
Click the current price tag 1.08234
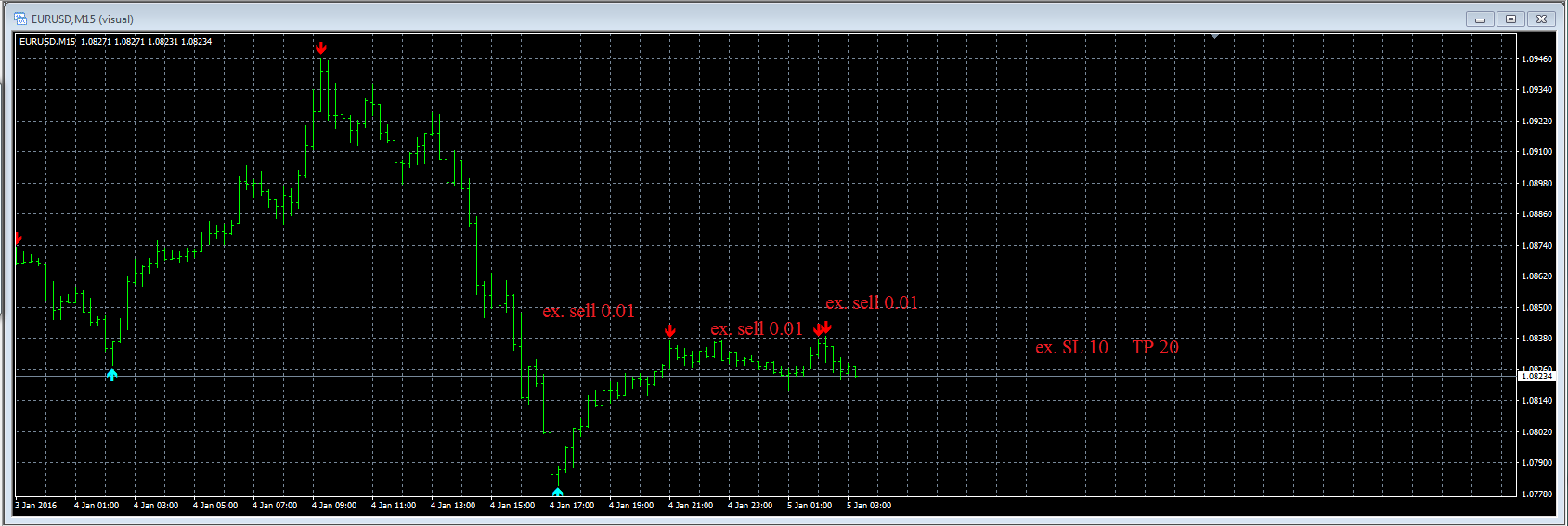pos(1536,376)
